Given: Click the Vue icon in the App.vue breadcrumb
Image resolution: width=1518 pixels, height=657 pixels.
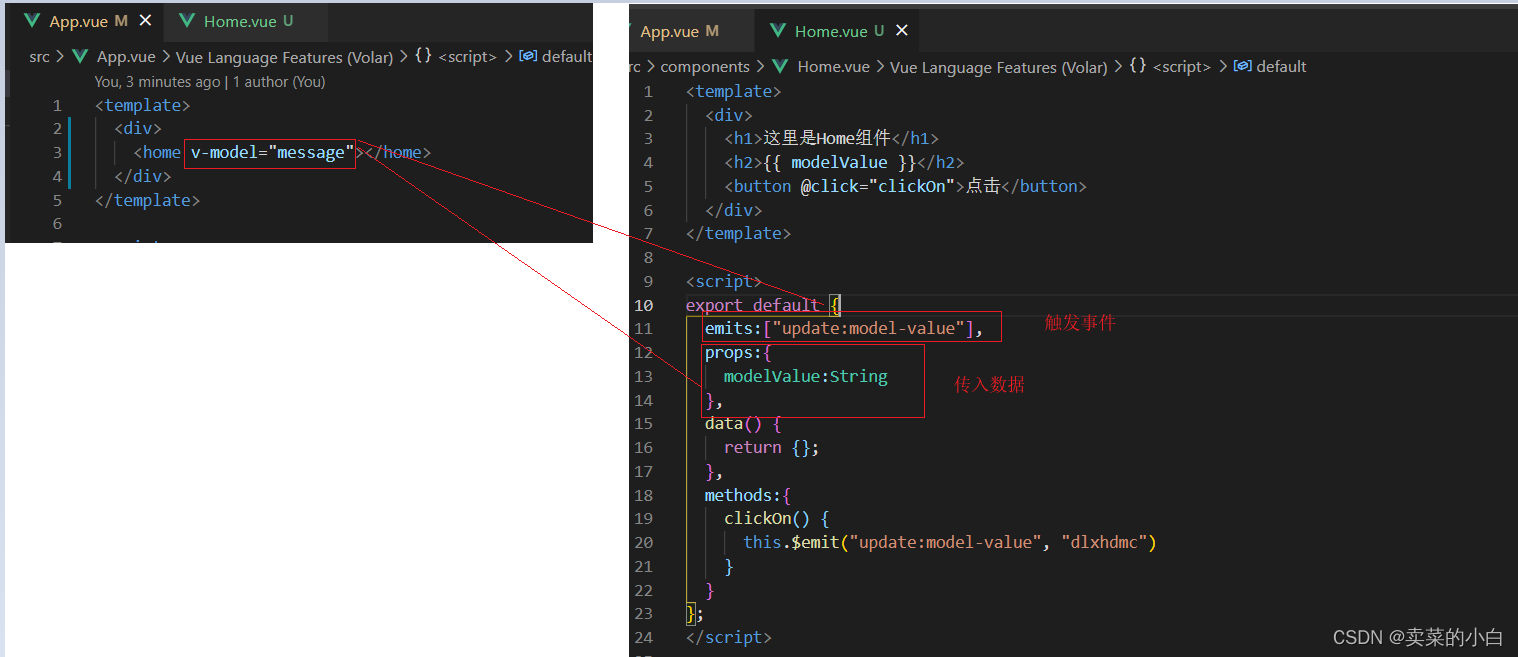Looking at the screenshot, I should [79, 56].
